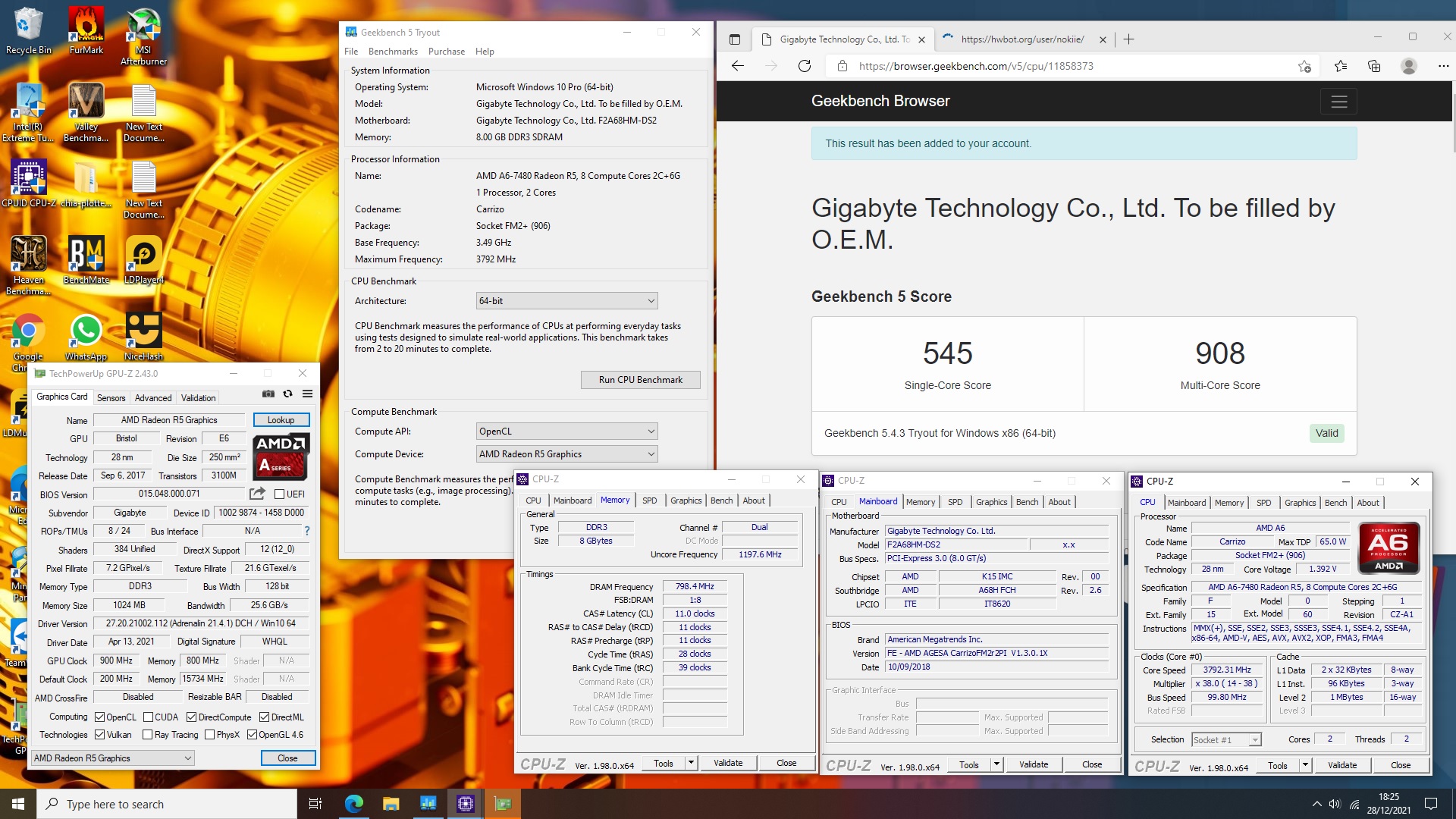This screenshot has height=819, width=1456.
Task: Open CPUID CPU-Z desktop shortcut
Action: 28,184
